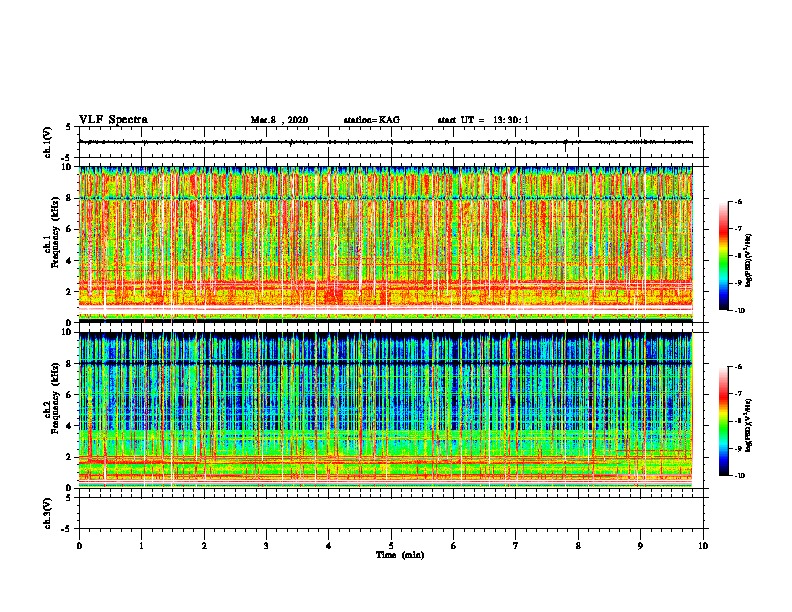Click time axis tick label "10"
The image size is (792, 612).
703,546
